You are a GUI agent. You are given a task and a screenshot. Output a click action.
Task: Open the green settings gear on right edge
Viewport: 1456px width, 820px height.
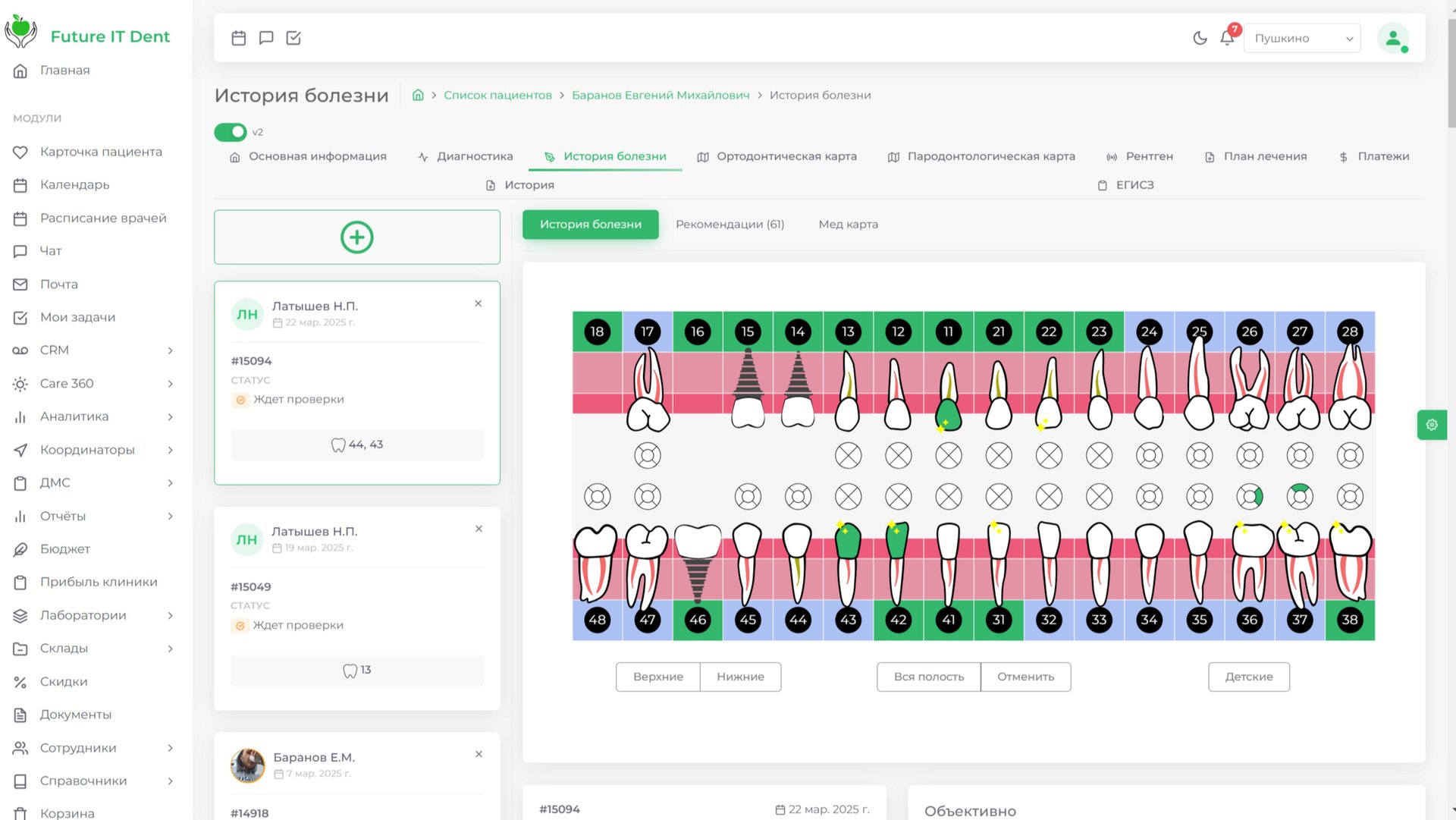(x=1432, y=425)
